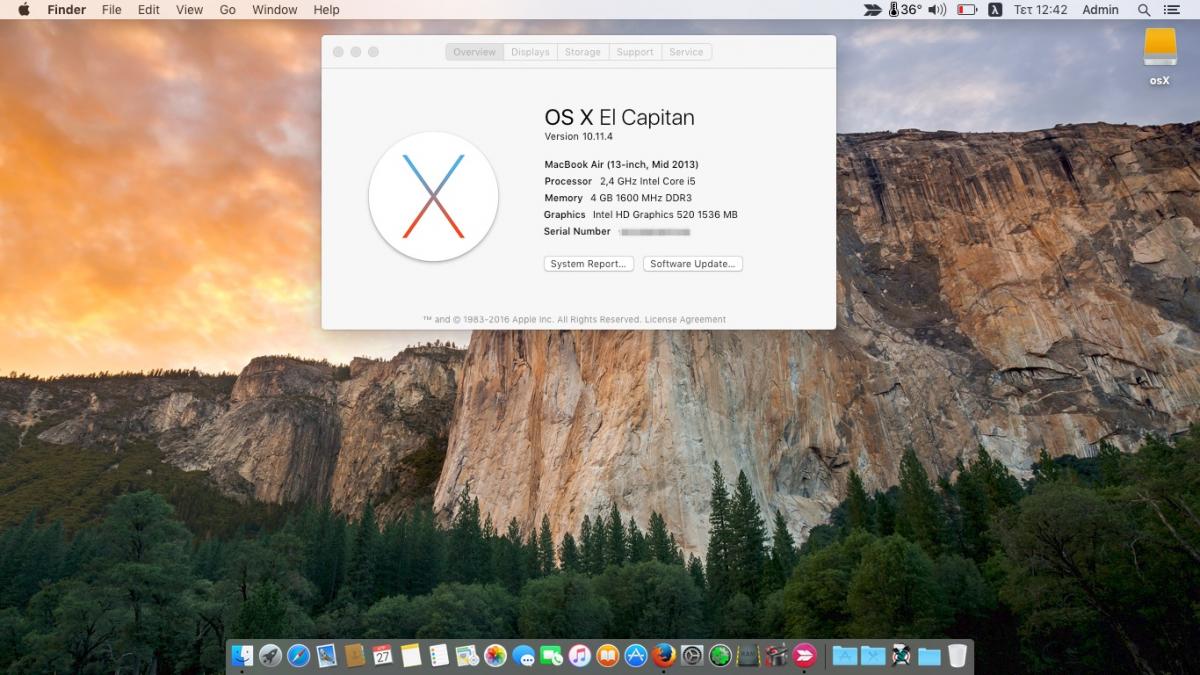Switch to the Displays tab
Image resolution: width=1200 pixels, height=675 pixels.
point(530,52)
